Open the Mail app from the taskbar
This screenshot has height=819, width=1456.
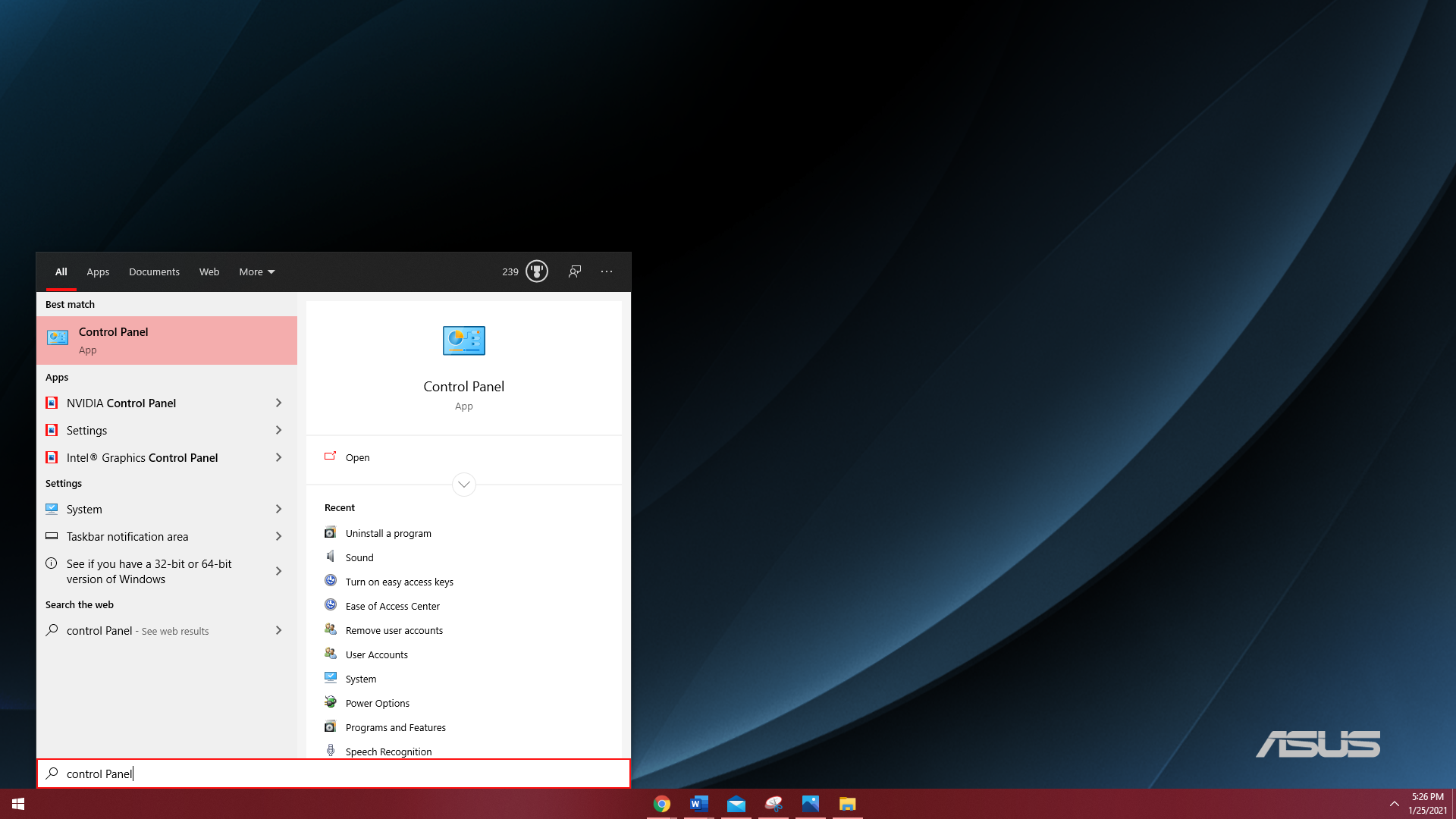(736, 804)
